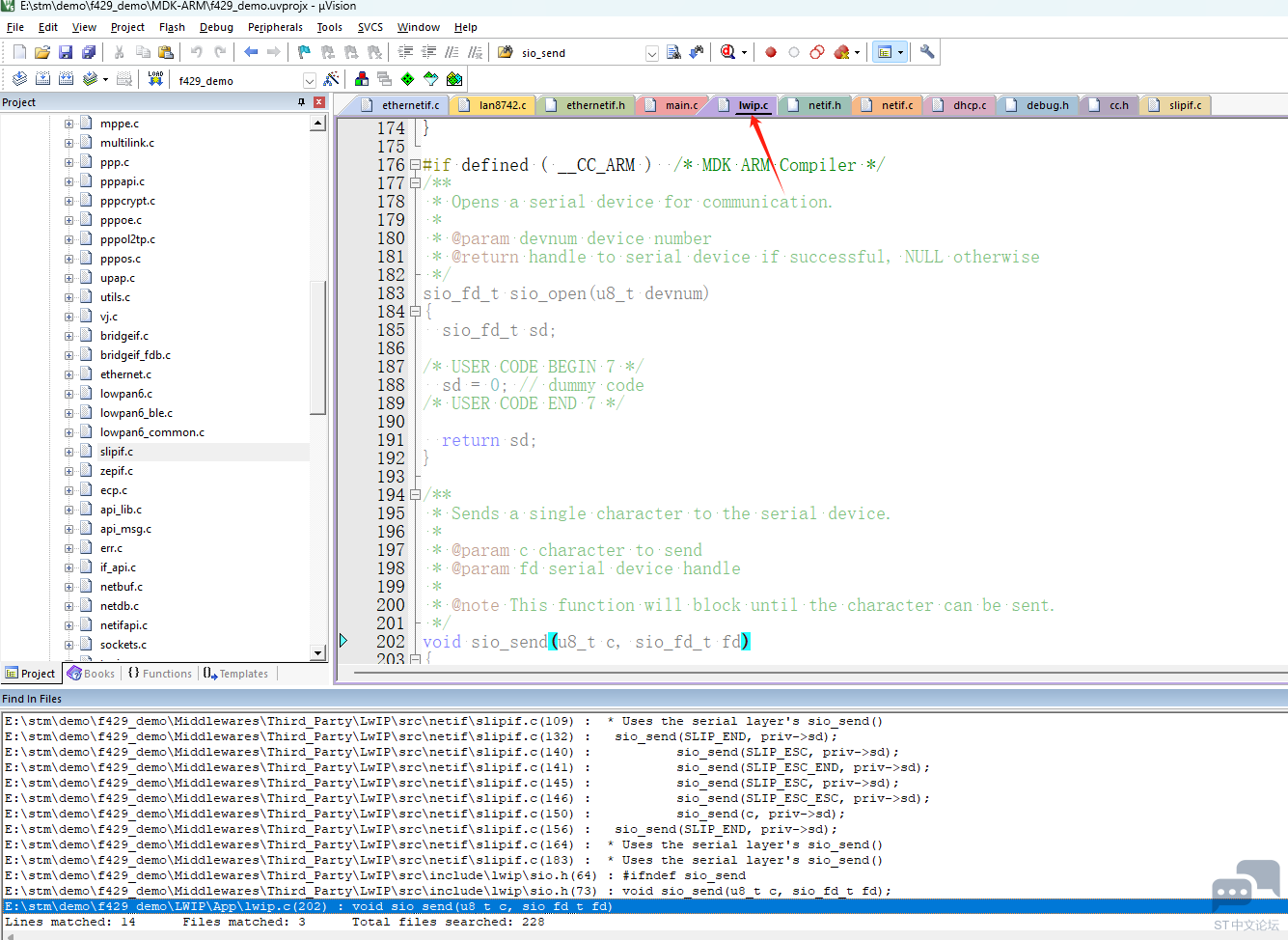Open Manage Run-Time Environment green diamond

408,79
